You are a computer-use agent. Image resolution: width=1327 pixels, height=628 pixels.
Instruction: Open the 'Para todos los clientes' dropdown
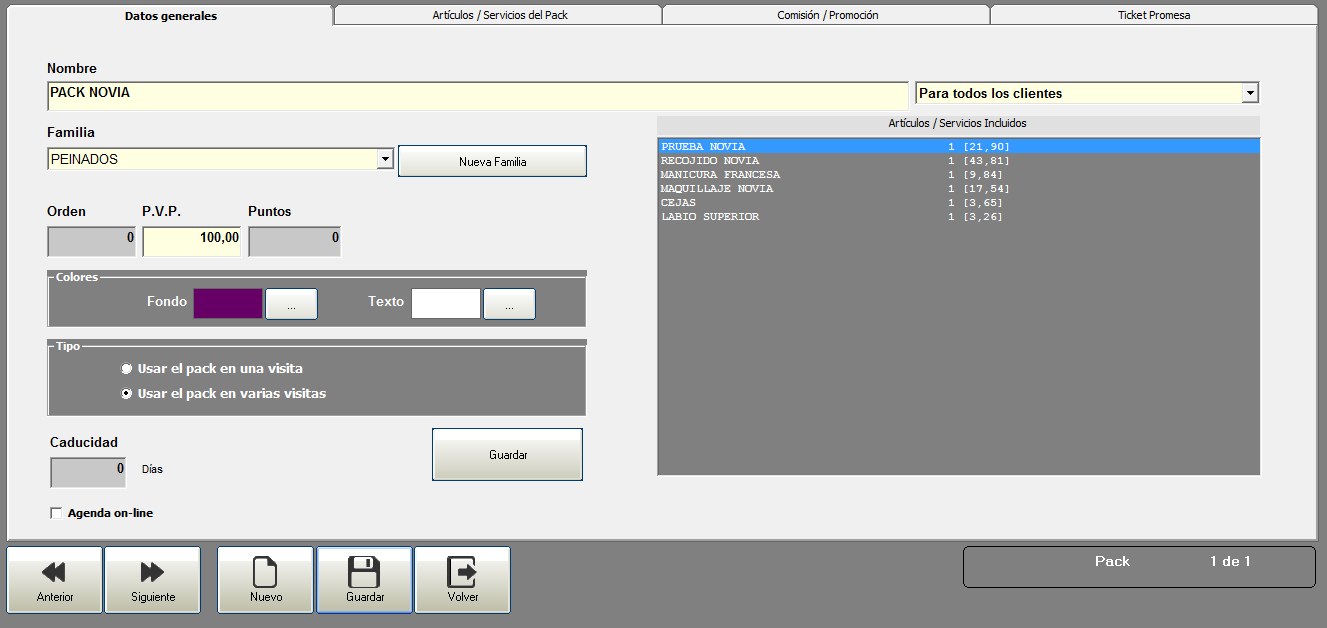1249,93
